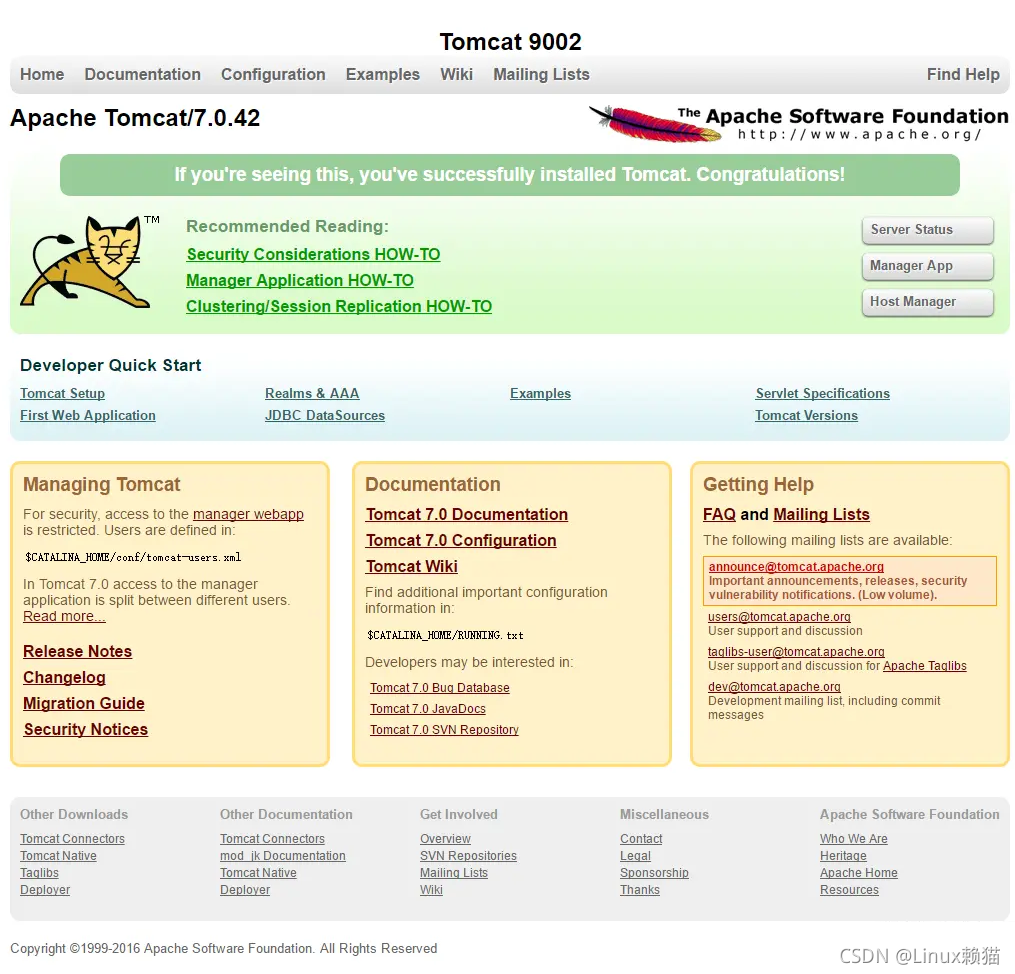Open Clustering/Session Replication HOW-TO link
The width and height of the screenshot is (1015, 974).
(339, 306)
